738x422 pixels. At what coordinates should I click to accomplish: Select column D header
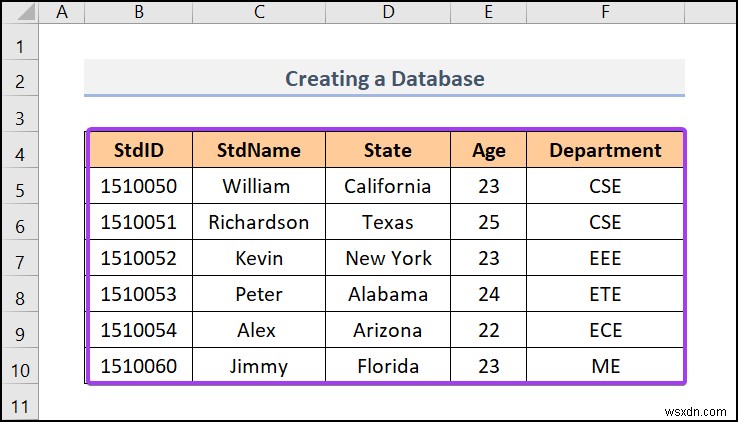[x=387, y=12]
